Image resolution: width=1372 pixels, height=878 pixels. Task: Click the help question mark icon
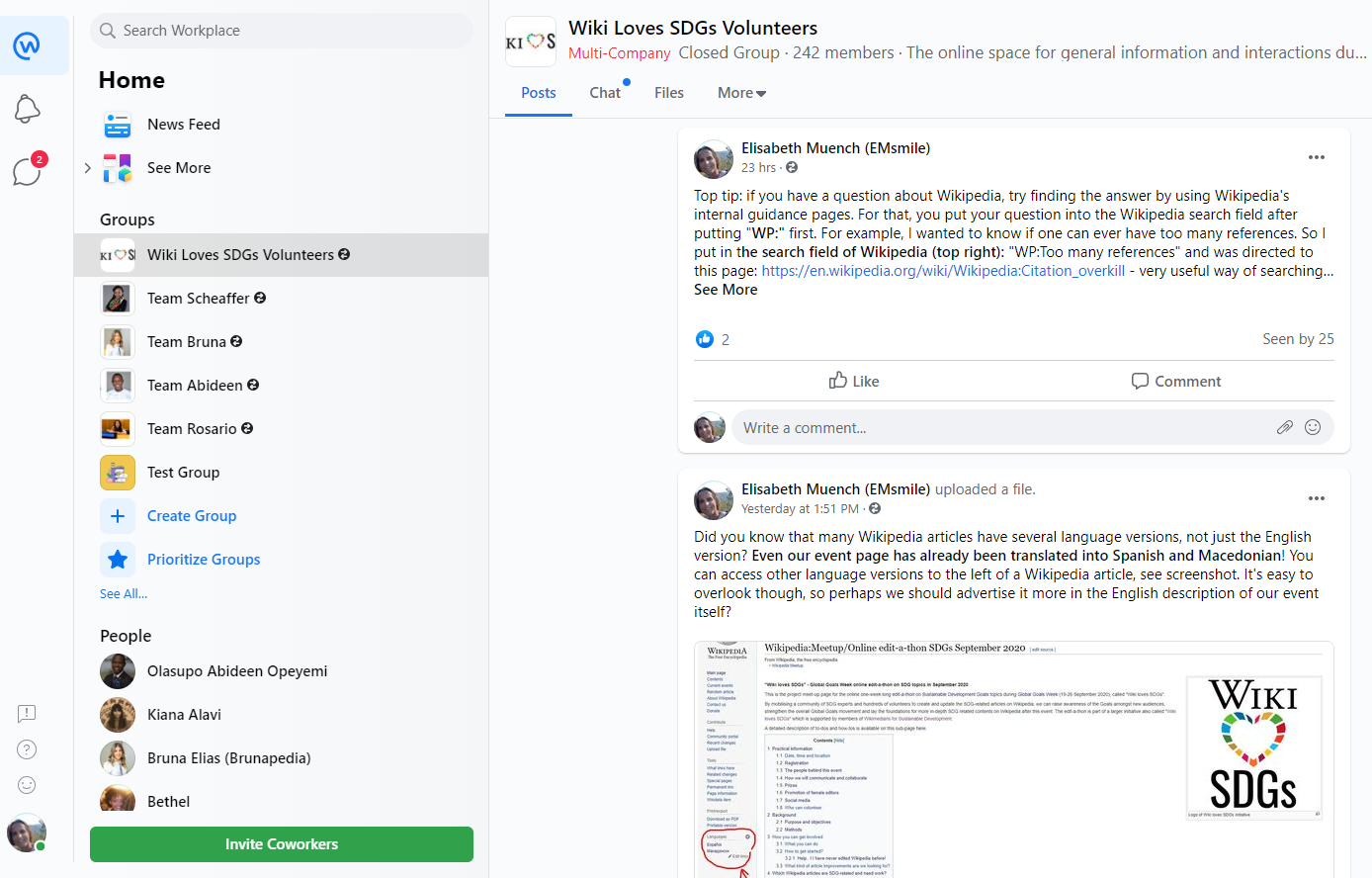[28, 749]
